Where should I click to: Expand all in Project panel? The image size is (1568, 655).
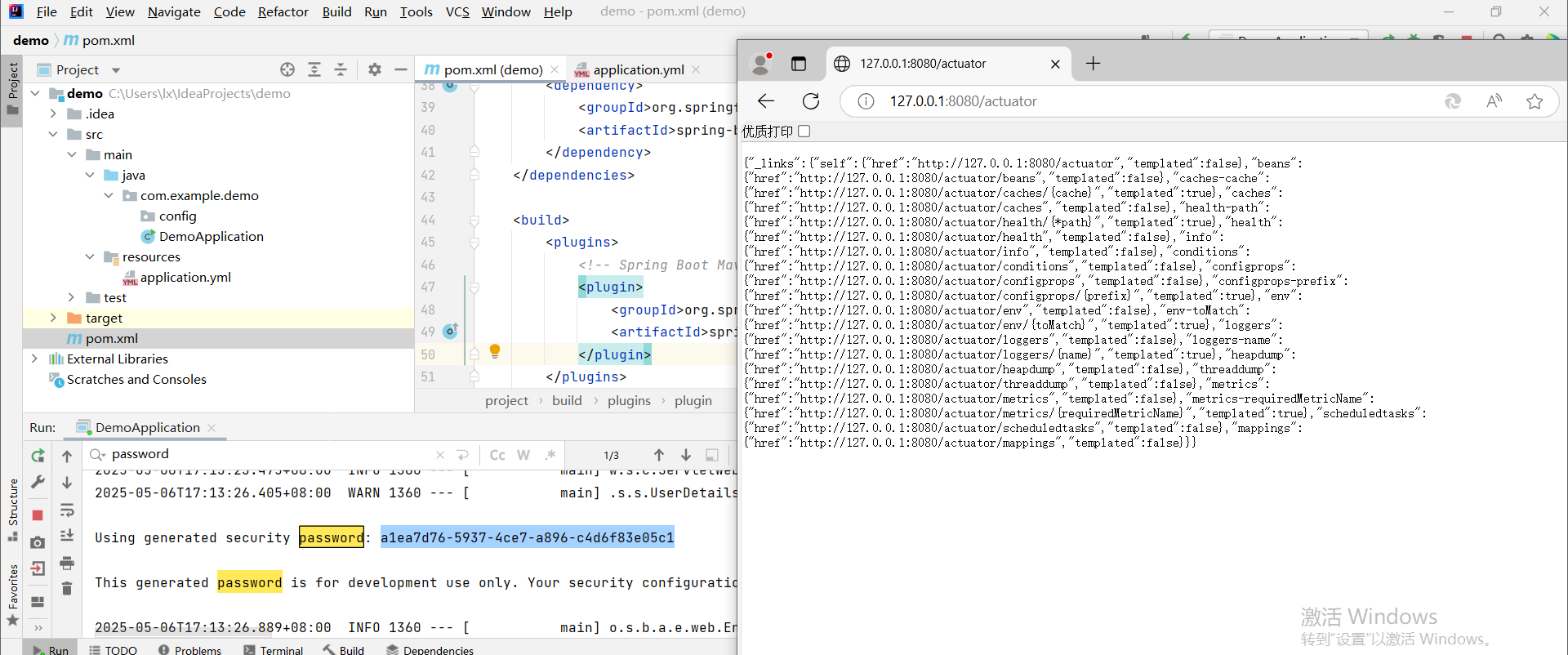click(x=314, y=69)
